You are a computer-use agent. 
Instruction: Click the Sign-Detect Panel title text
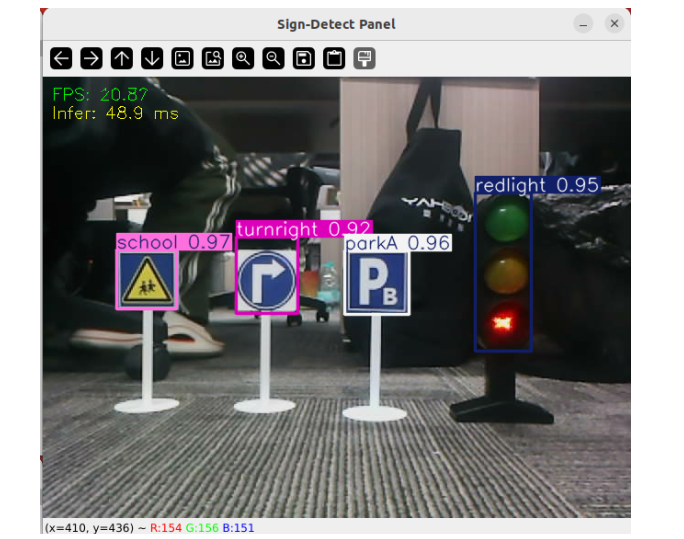pos(336,24)
